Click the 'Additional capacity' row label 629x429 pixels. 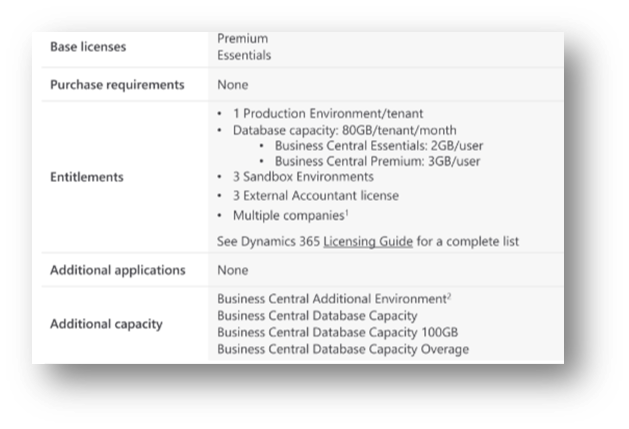click(x=106, y=324)
